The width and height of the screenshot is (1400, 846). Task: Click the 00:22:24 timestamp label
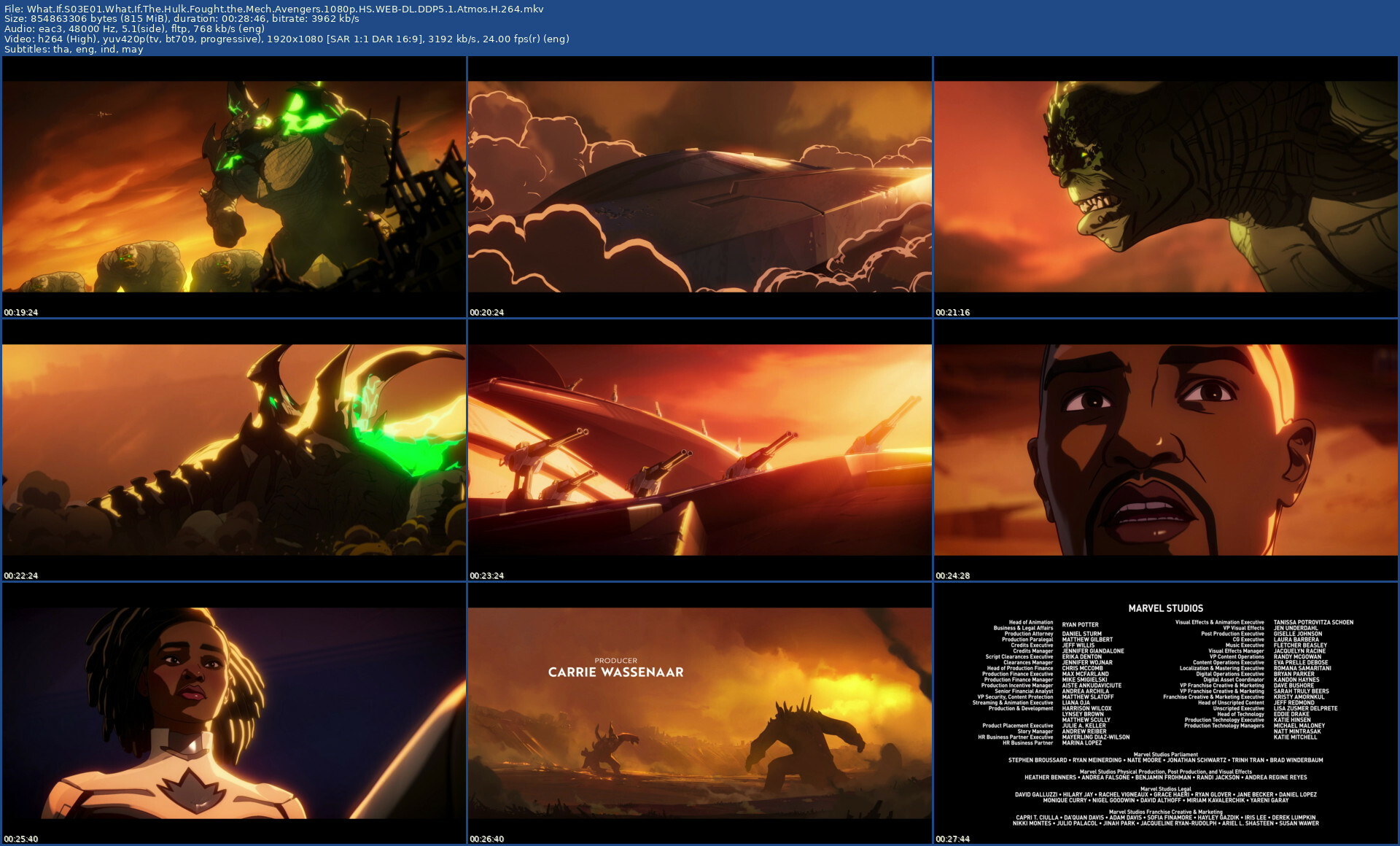coord(21,575)
